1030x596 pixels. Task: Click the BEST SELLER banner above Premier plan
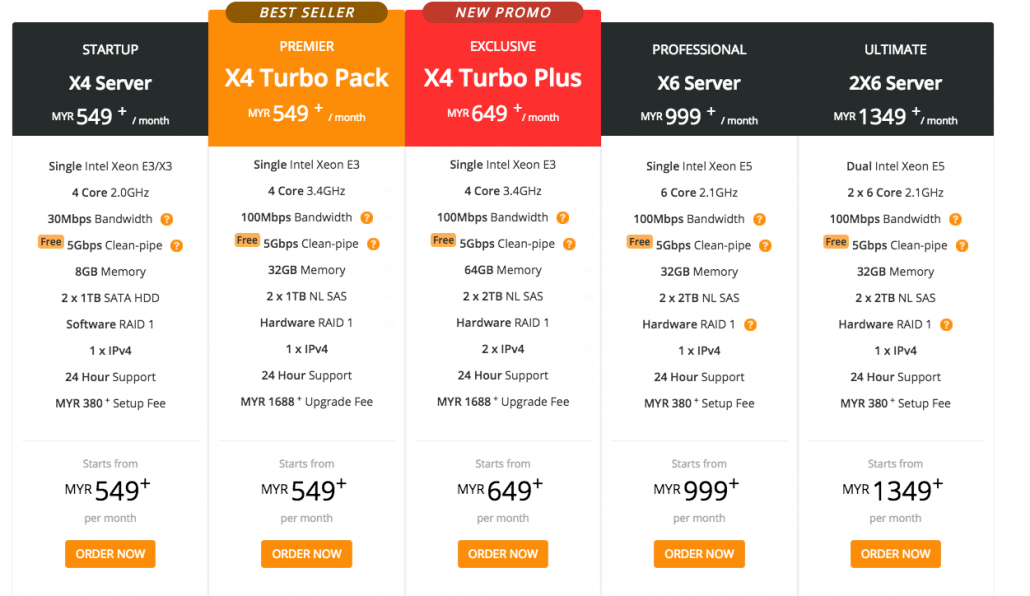point(306,12)
